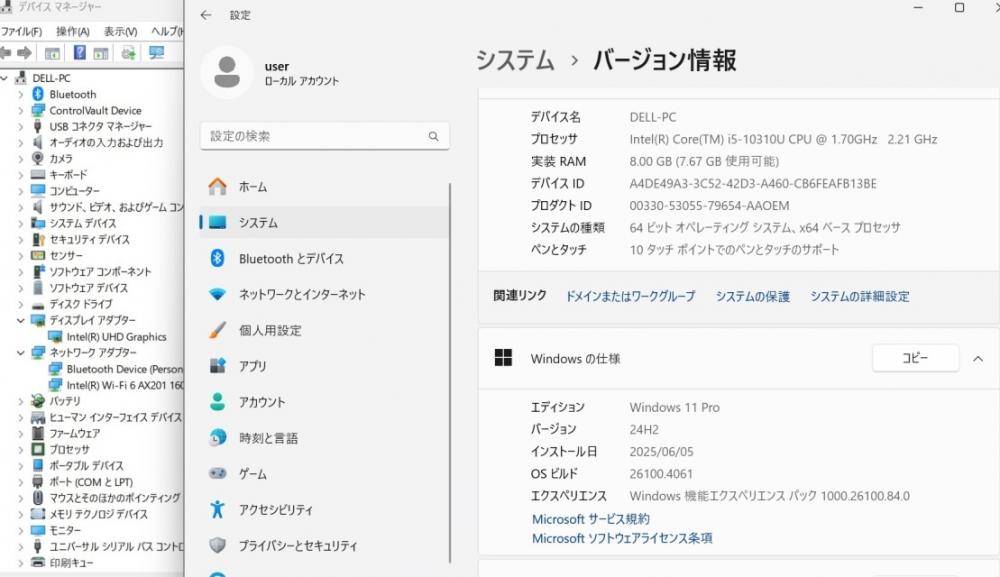Expand the ディスク ドライブ node arrow

click(x=20, y=304)
